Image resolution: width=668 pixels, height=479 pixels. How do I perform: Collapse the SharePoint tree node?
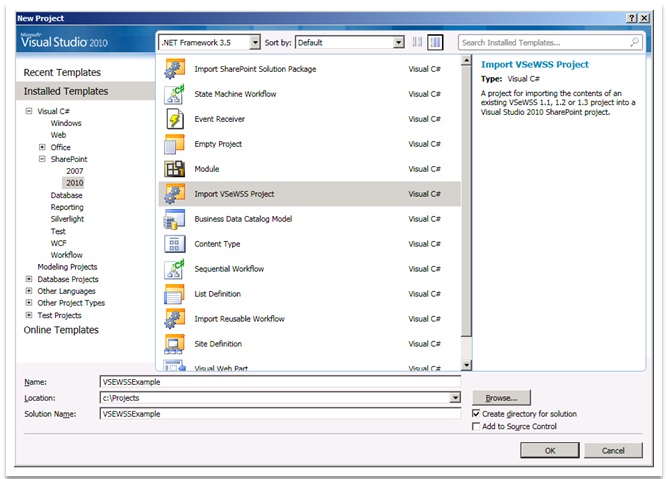point(42,159)
